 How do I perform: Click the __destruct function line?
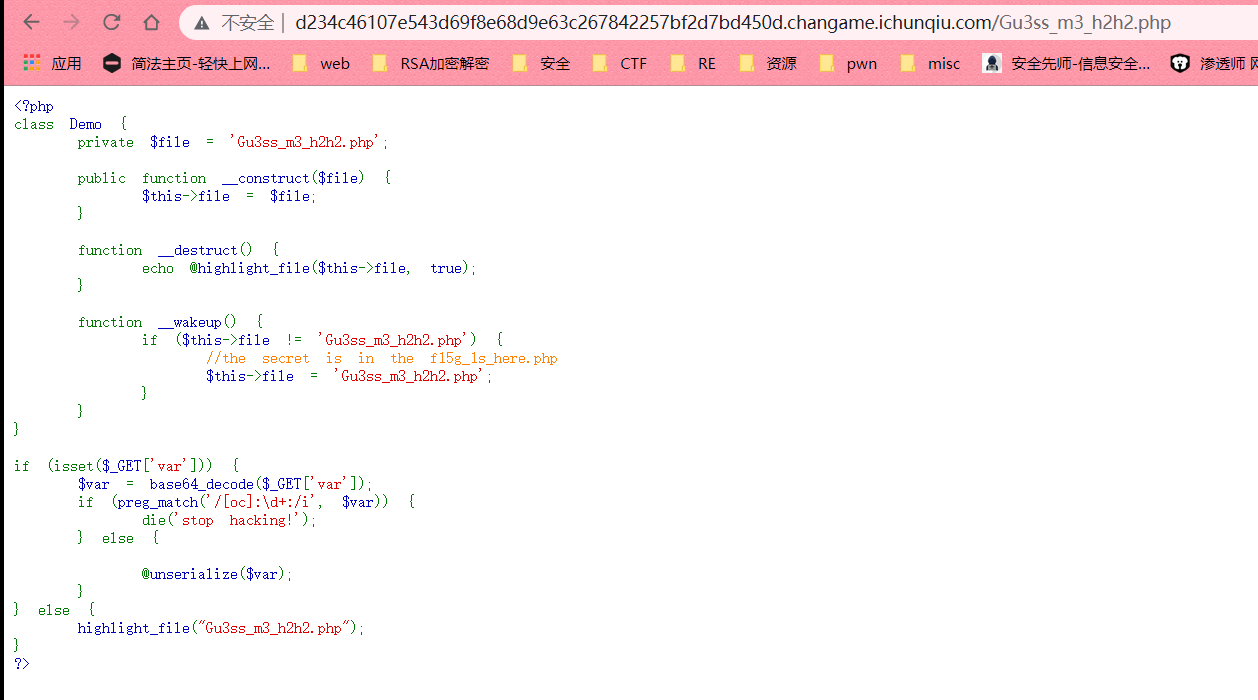tap(178, 250)
